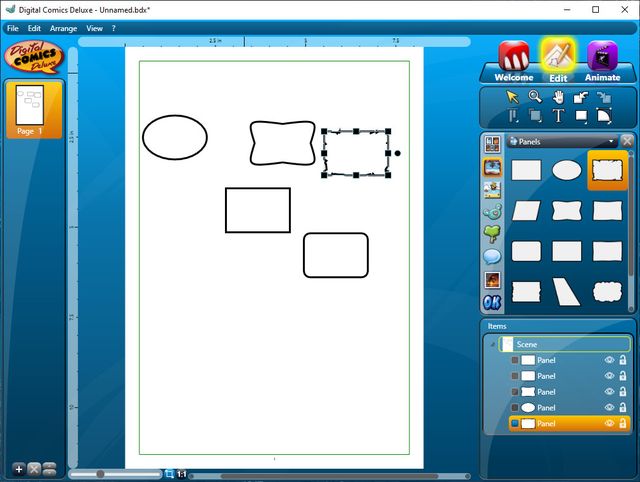
Task: Open the File menu
Action: click(x=13, y=28)
